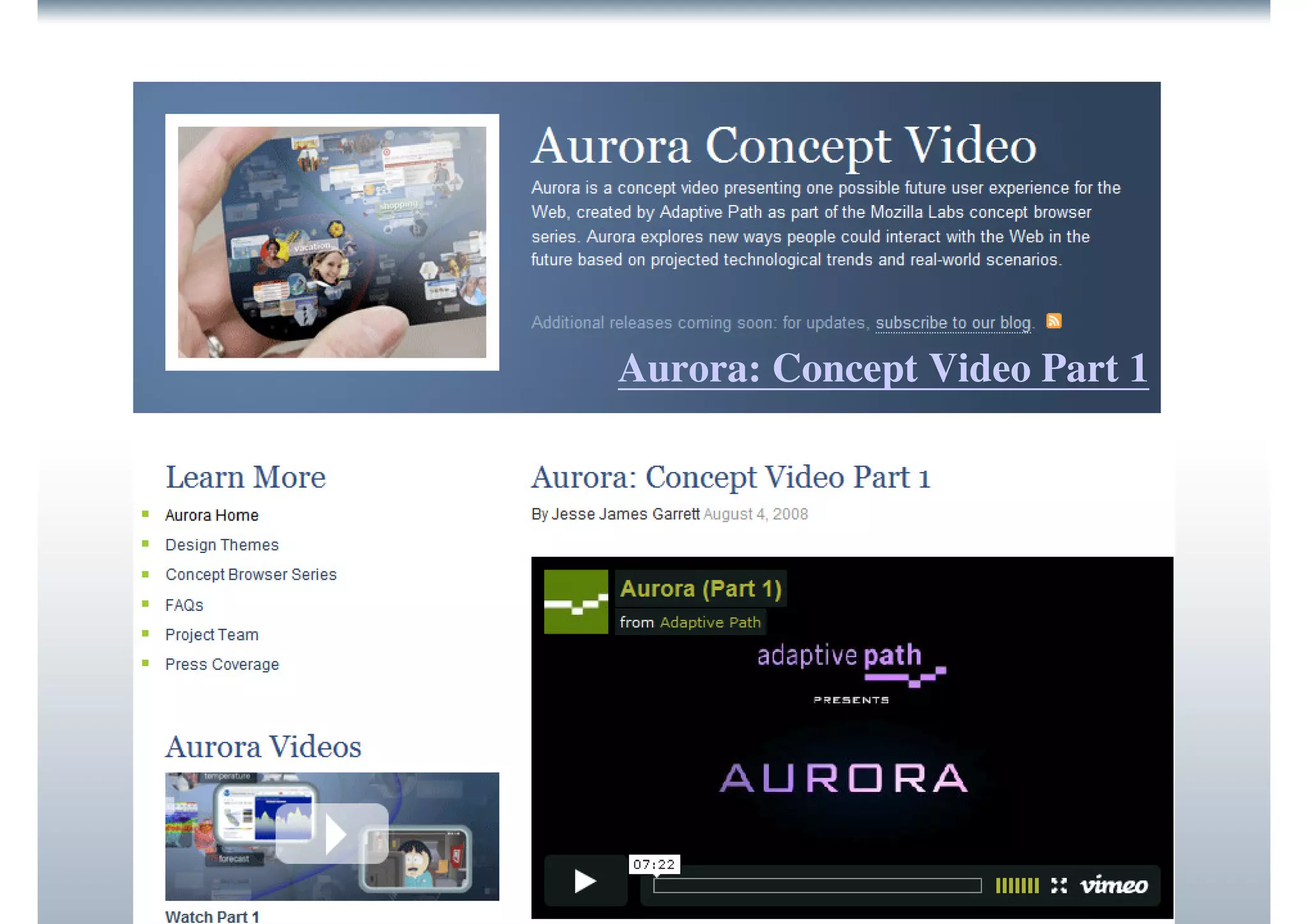Image resolution: width=1308 pixels, height=924 pixels.
Task: Toggle fullscreen in the video player
Action: 1059,885
